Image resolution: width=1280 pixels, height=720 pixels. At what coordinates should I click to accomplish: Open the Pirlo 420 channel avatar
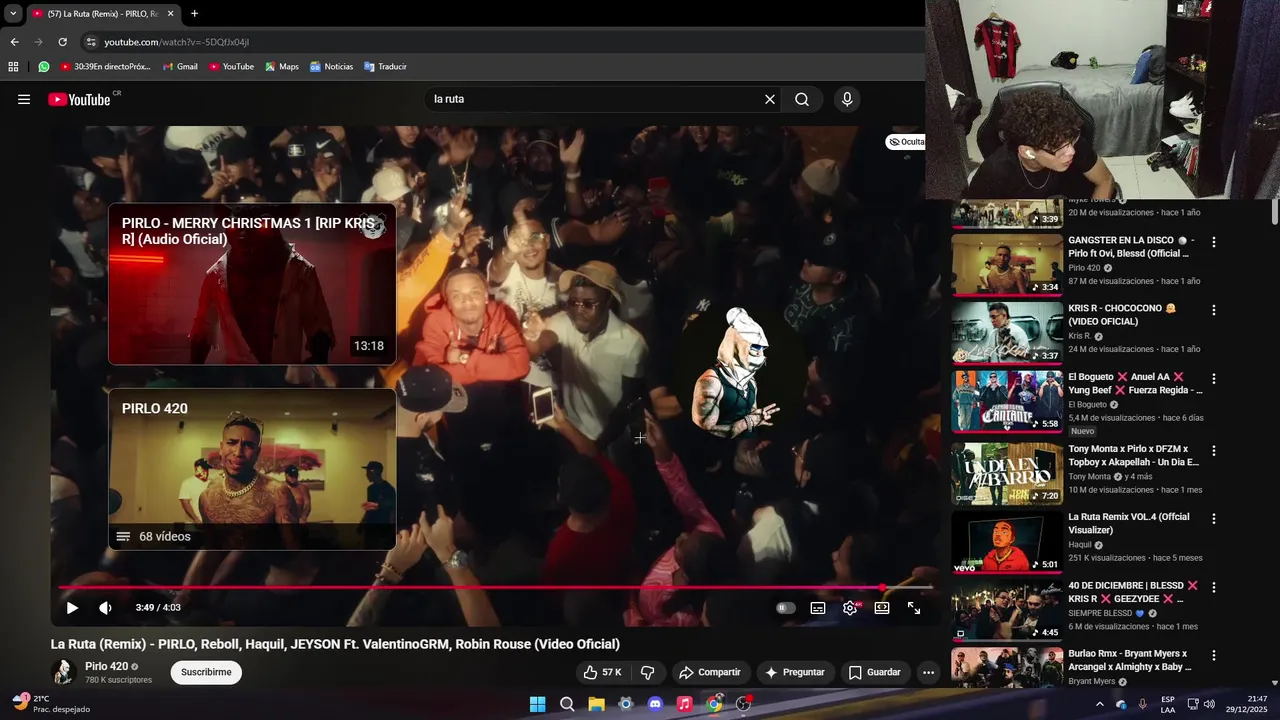pos(64,672)
